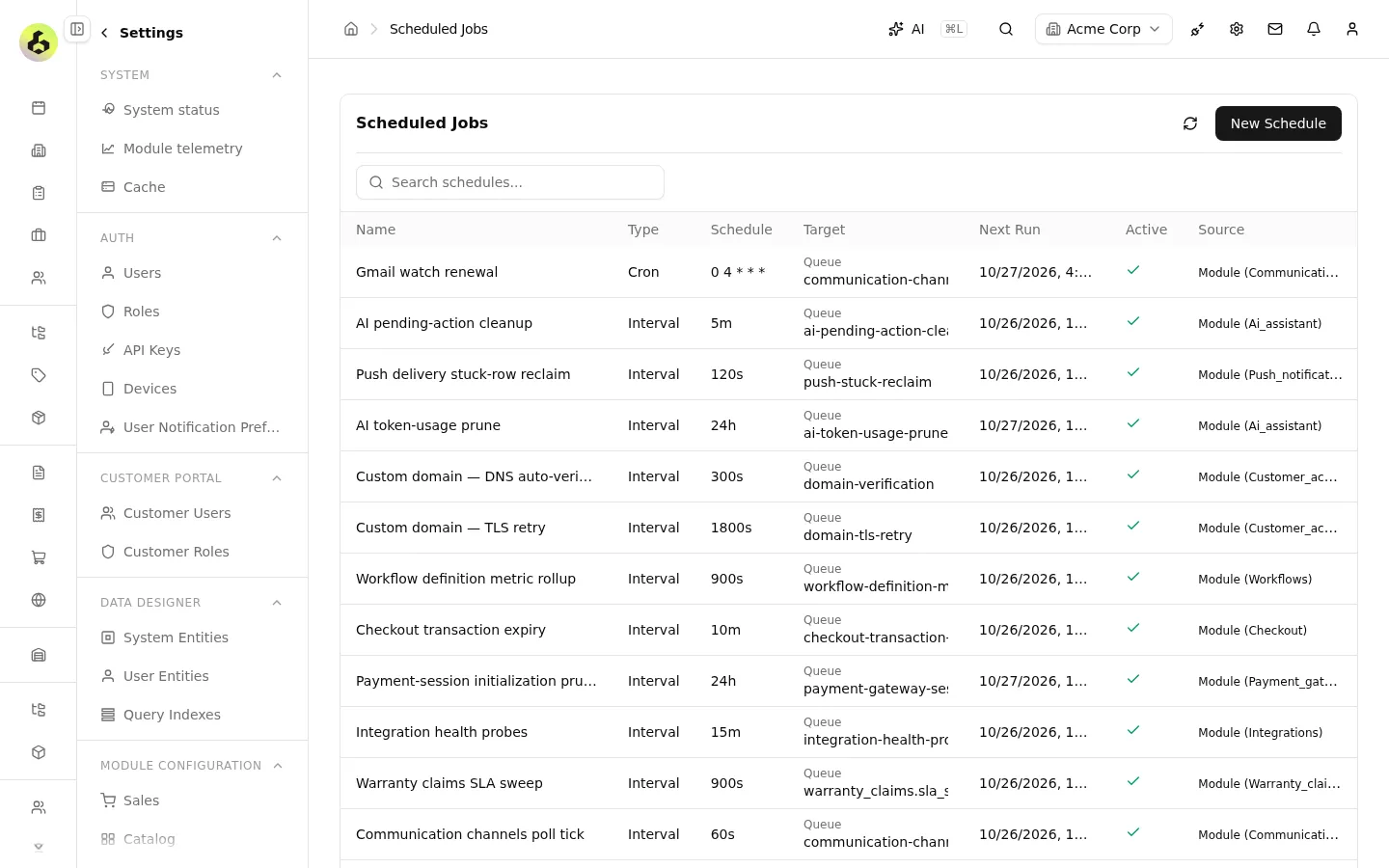1389x868 pixels.
Task: Click Active checkmark for Checkout transaction expiry
Action: click(1133, 628)
